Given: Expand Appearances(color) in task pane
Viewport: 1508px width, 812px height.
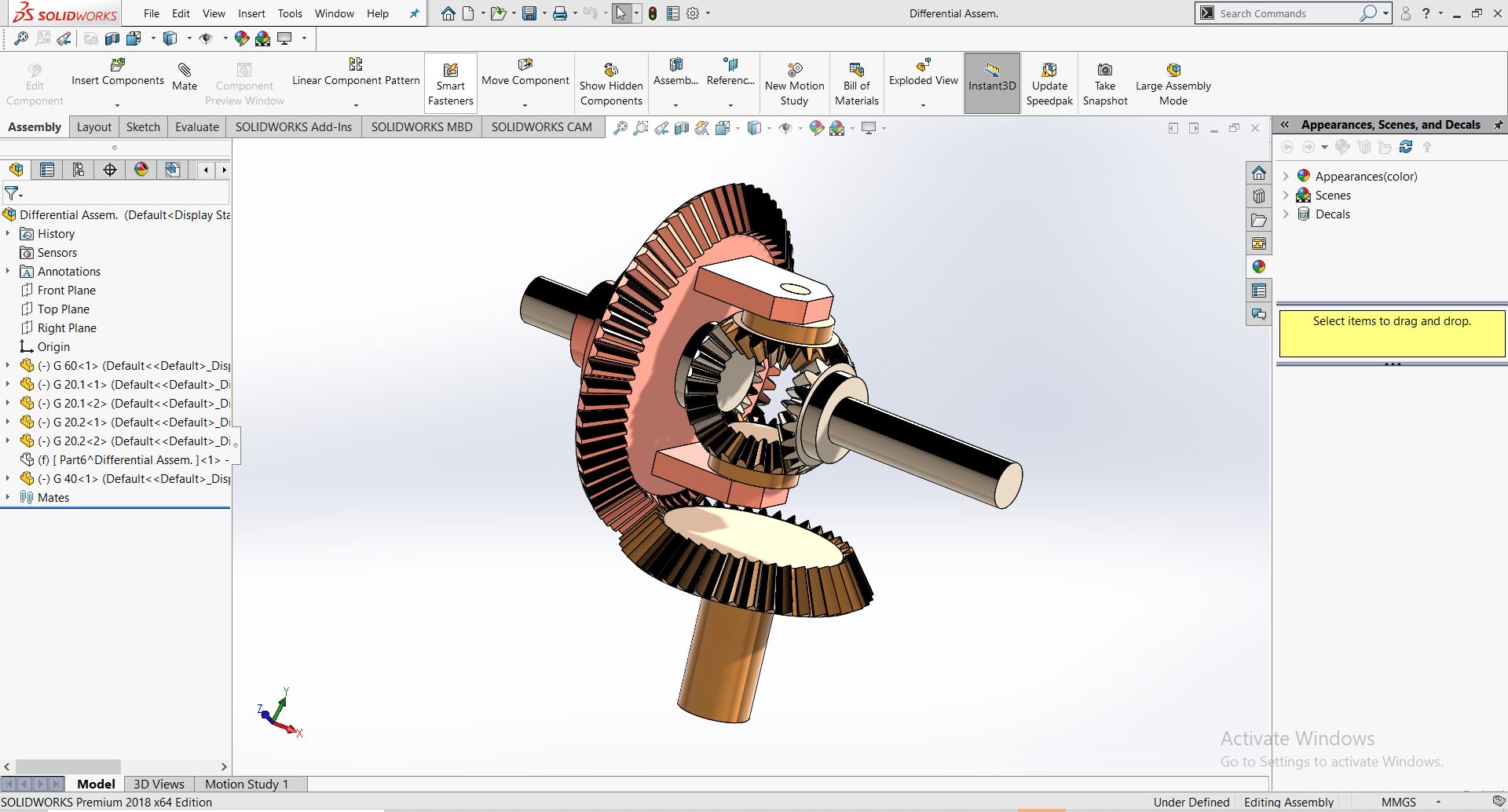Looking at the screenshot, I should tap(1286, 176).
